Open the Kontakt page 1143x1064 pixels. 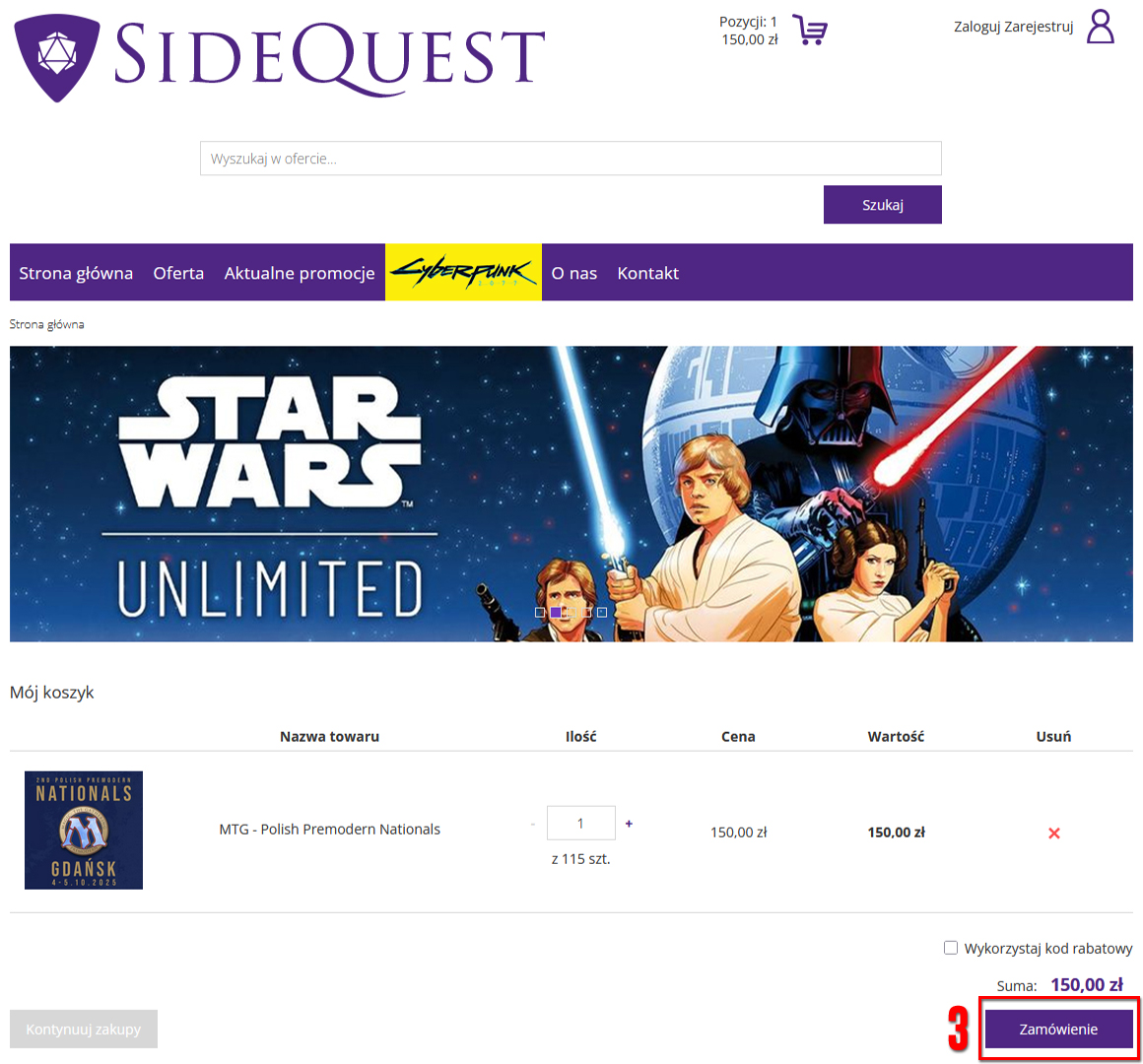[x=648, y=273]
